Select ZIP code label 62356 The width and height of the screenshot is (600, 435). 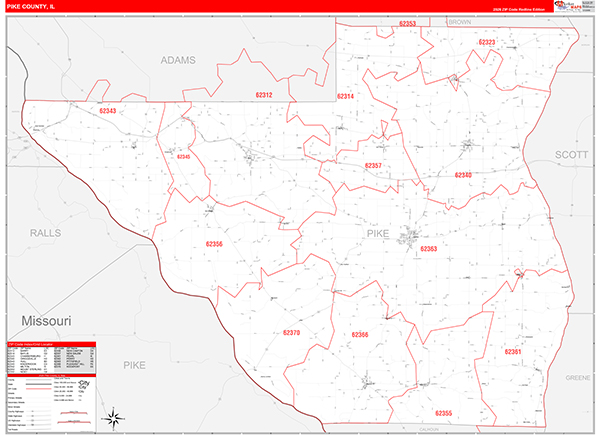pyautogui.click(x=214, y=244)
